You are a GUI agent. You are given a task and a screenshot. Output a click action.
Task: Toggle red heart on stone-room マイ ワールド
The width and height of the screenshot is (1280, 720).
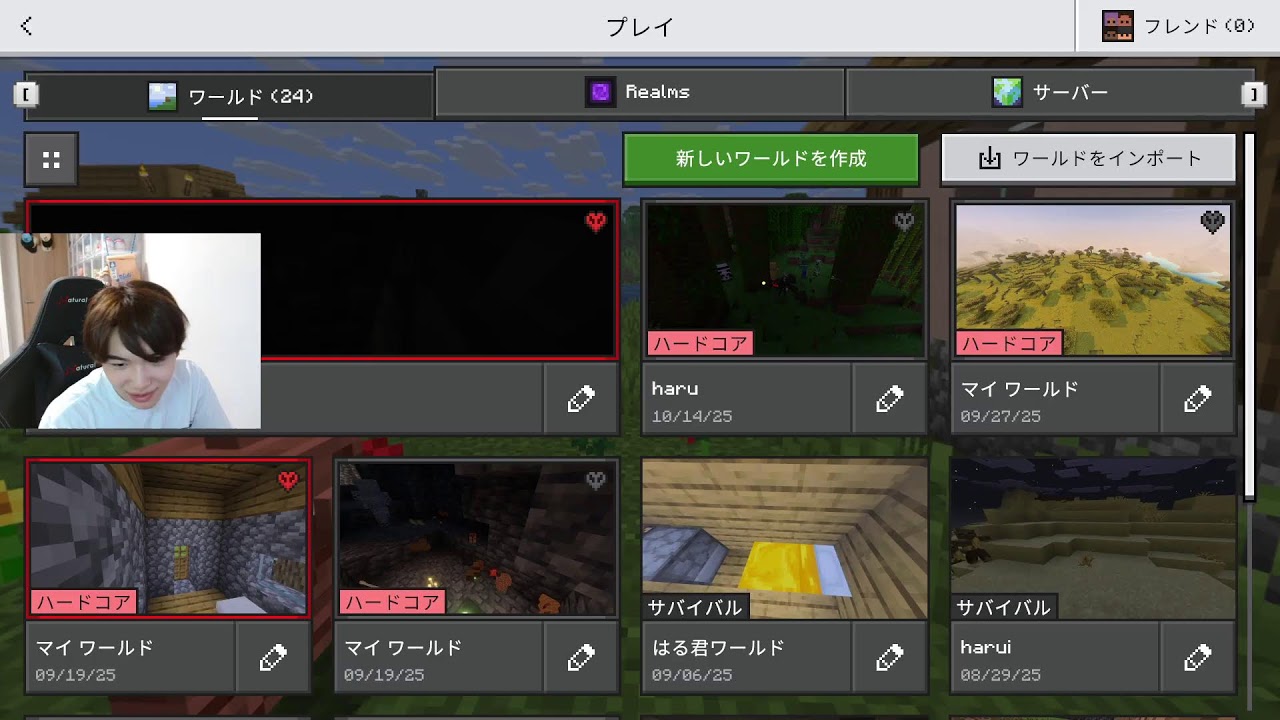pos(288,481)
